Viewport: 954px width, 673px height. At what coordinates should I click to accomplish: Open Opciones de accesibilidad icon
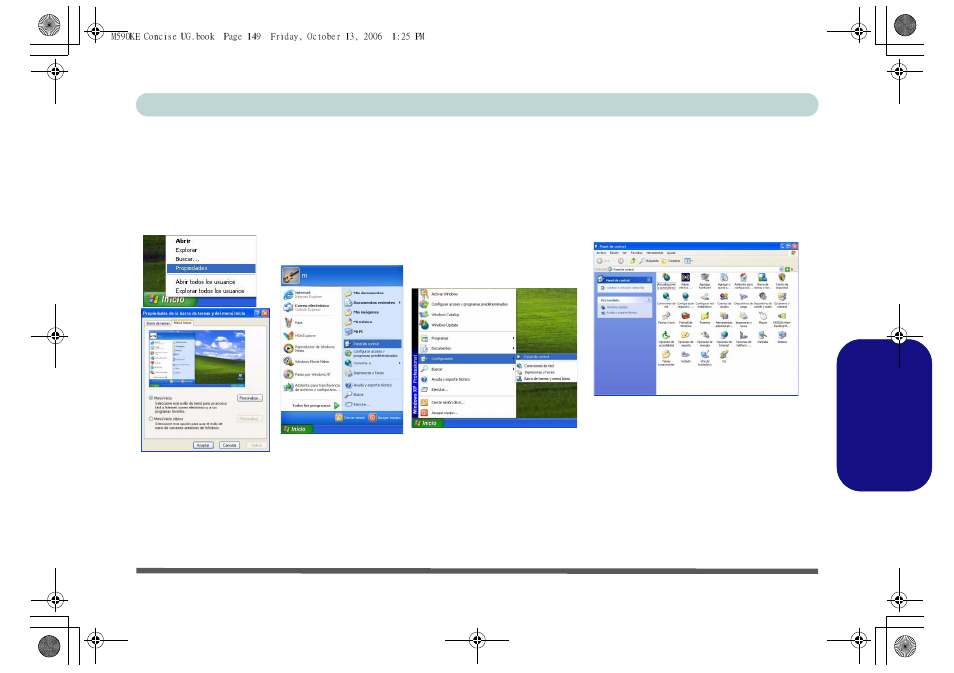pos(666,336)
